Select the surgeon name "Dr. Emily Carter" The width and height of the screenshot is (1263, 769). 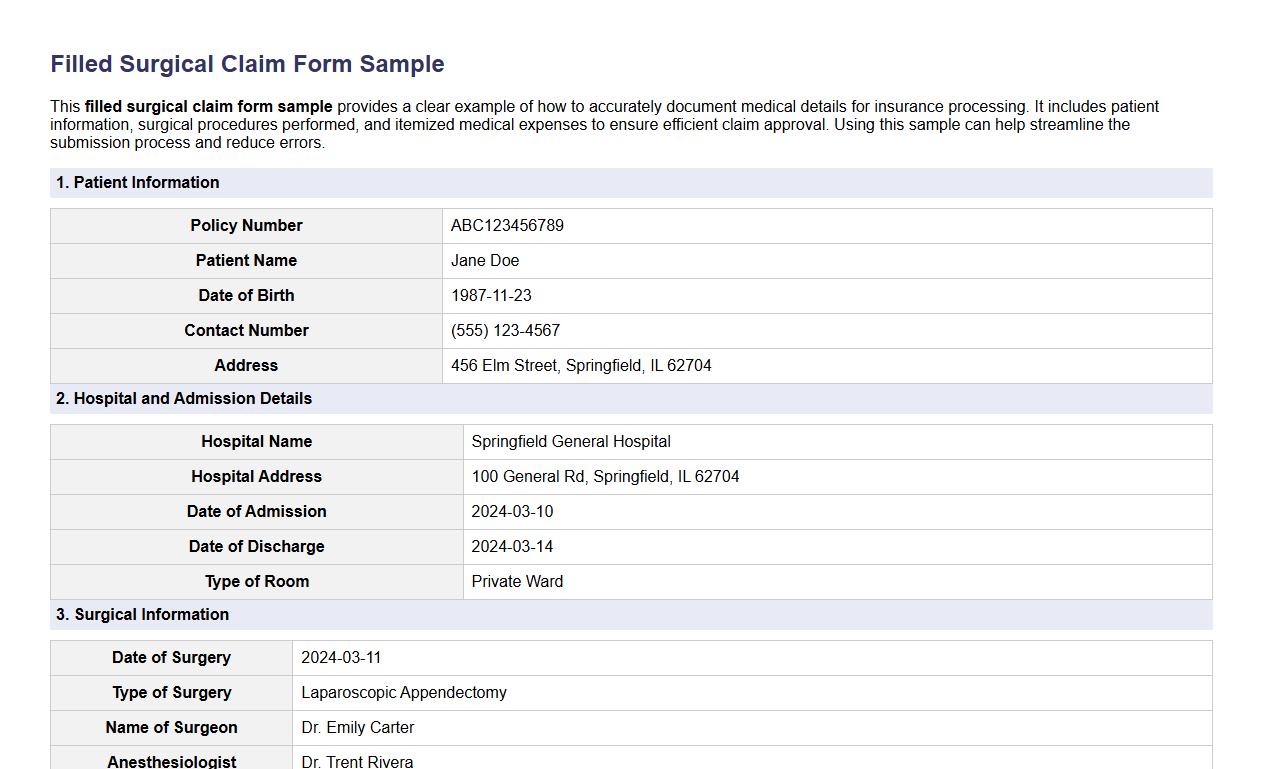click(x=357, y=727)
